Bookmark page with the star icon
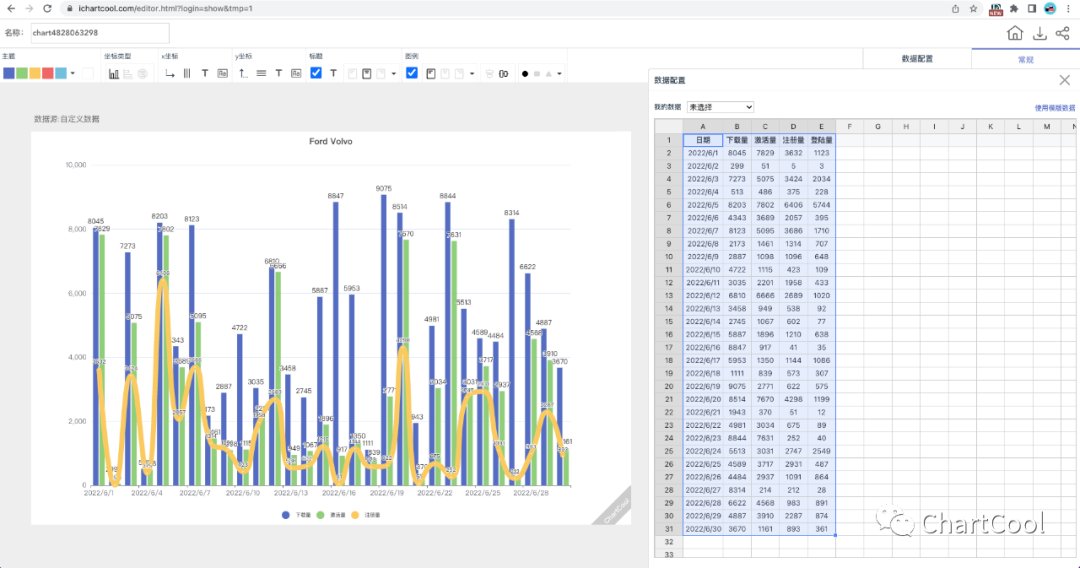1080x568 pixels. click(x=973, y=8)
